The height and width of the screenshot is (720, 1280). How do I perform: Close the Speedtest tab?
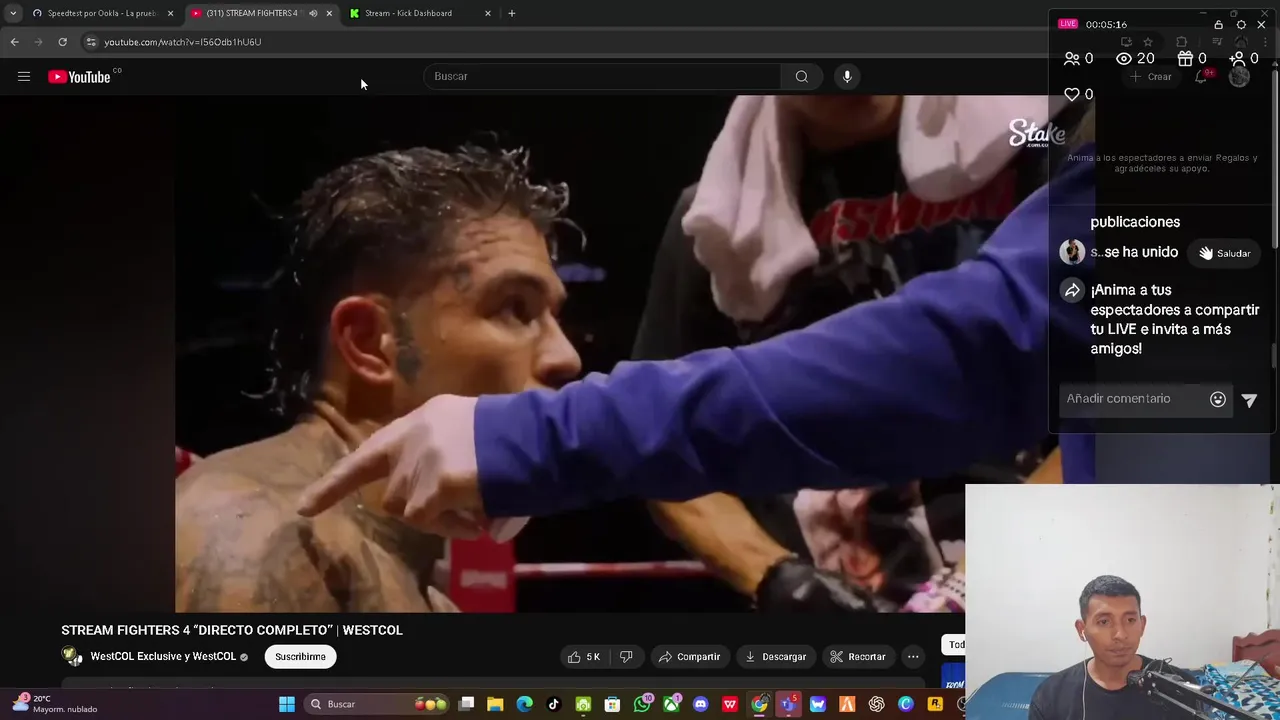click(170, 13)
